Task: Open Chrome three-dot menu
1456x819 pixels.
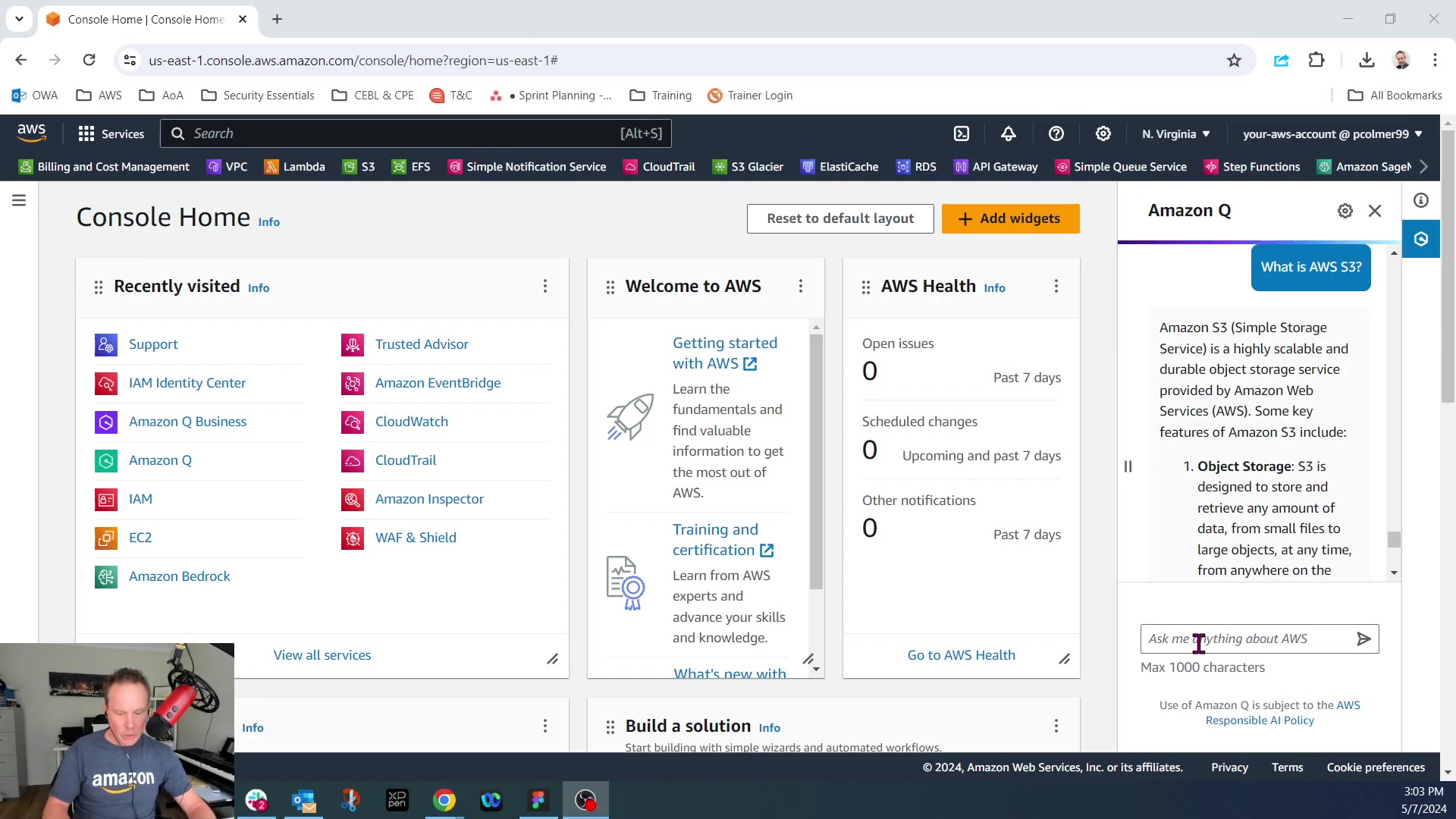Action: (1435, 60)
